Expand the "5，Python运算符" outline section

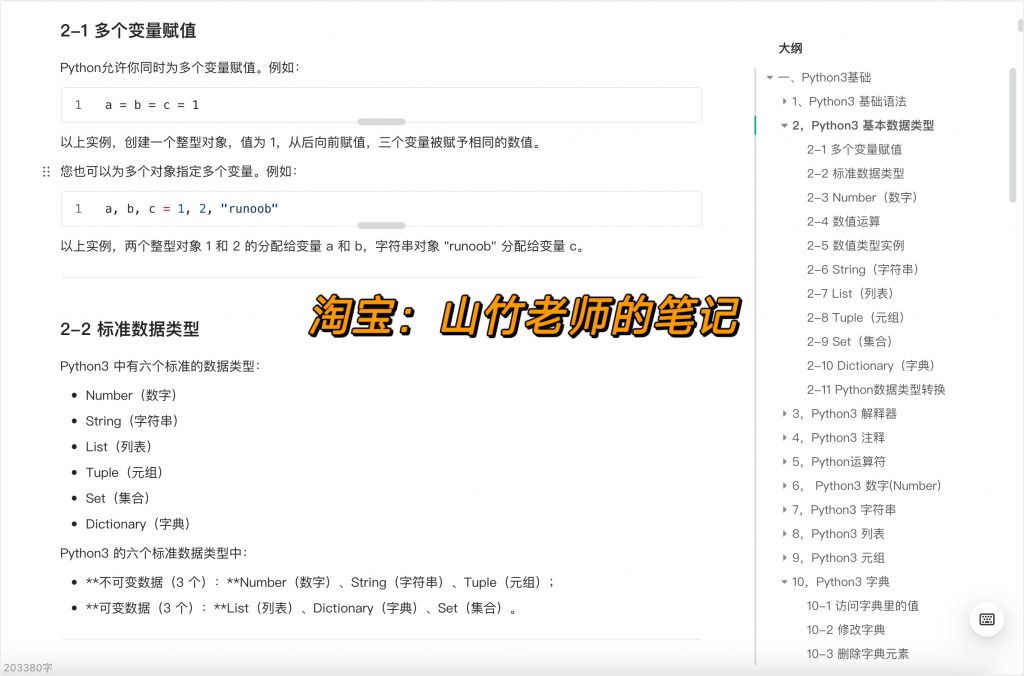click(785, 461)
